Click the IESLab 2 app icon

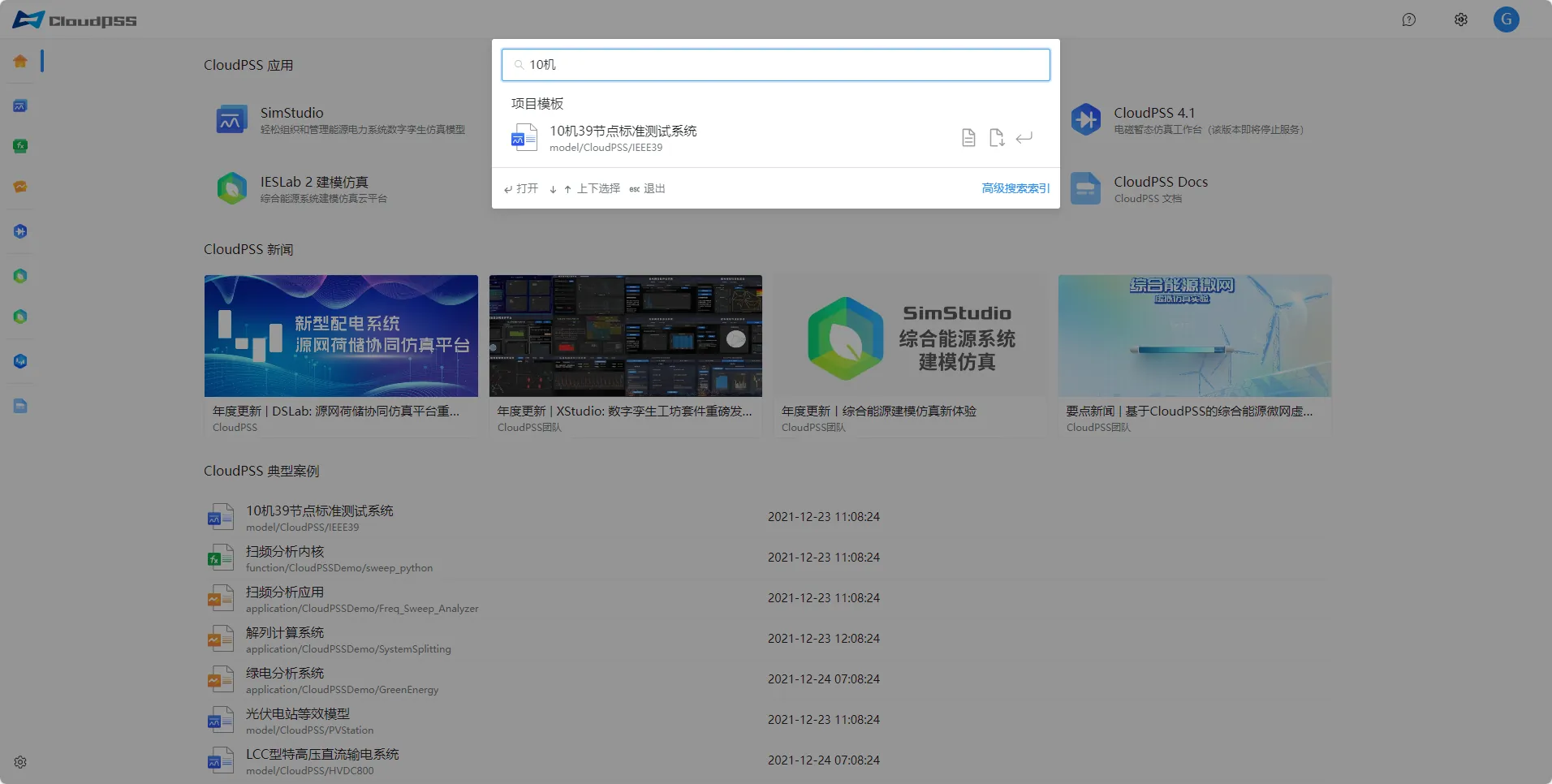pyautogui.click(x=232, y=188)
